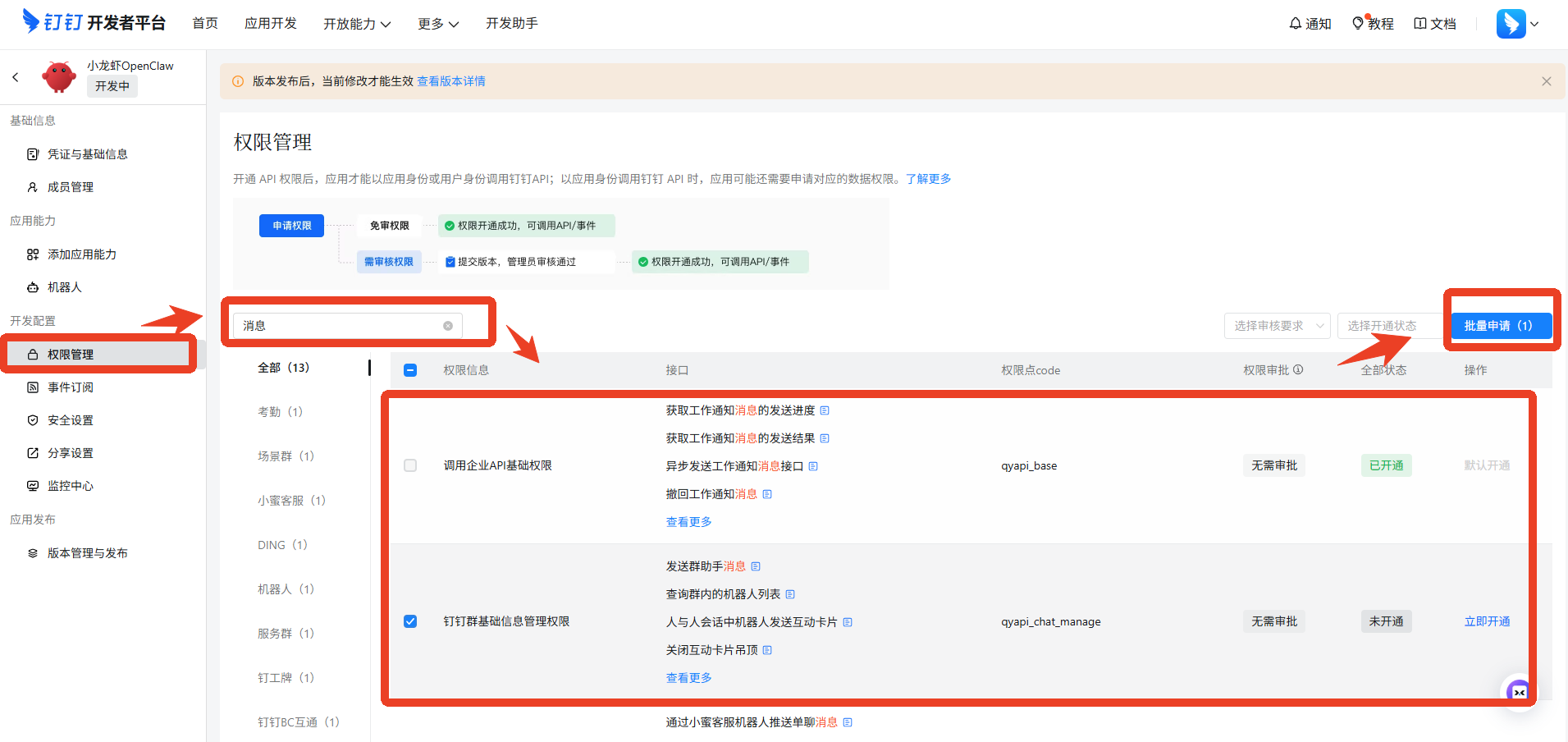Click the floating assistant chat icon

(1519, 692)
